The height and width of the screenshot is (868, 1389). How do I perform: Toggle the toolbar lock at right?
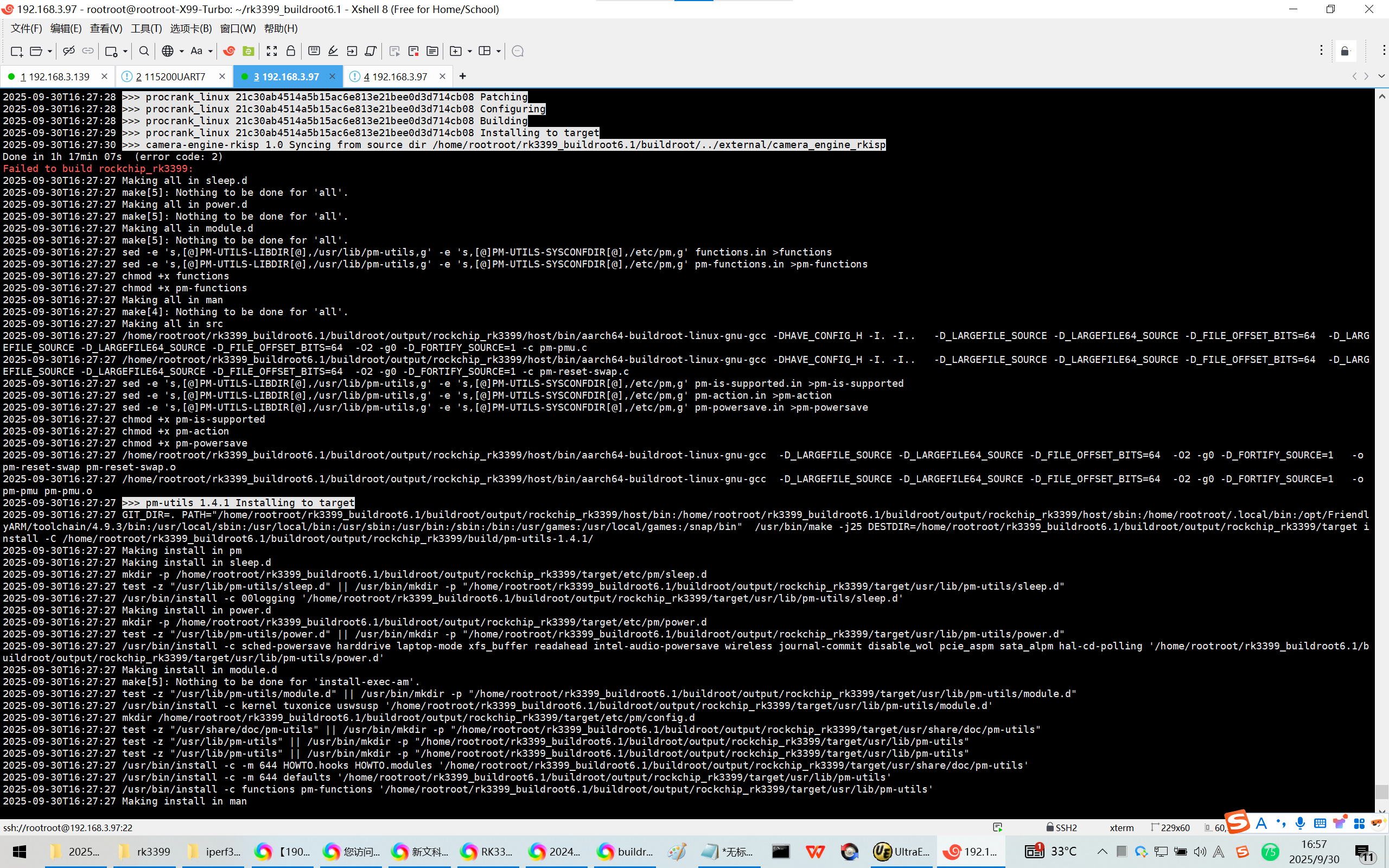[x=1344, y=51]
